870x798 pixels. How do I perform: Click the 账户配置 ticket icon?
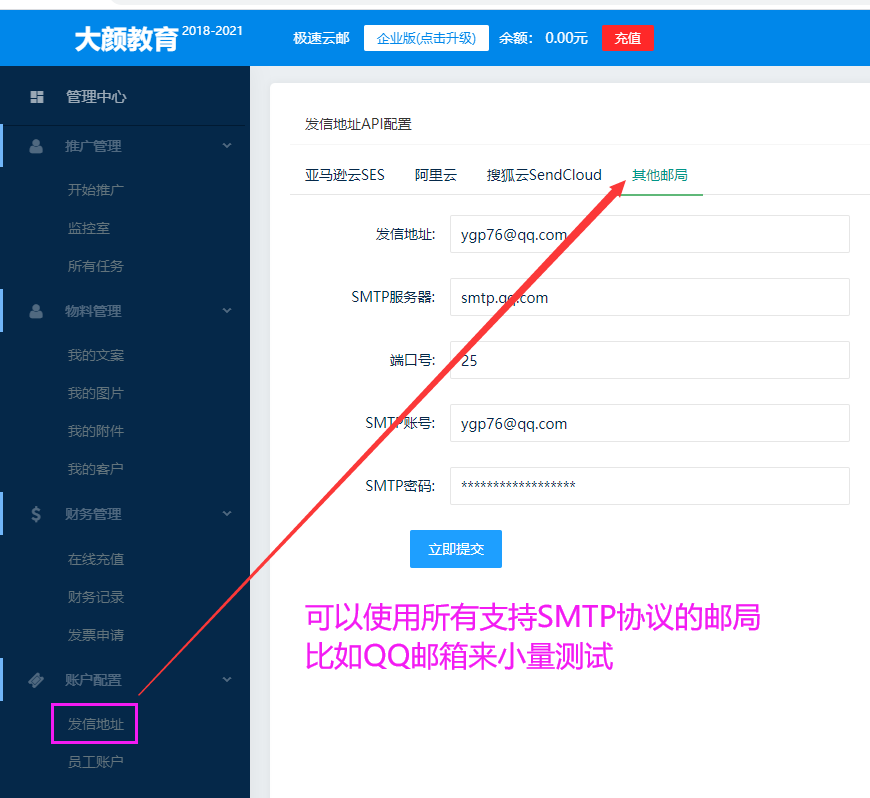tap(36, 680)
